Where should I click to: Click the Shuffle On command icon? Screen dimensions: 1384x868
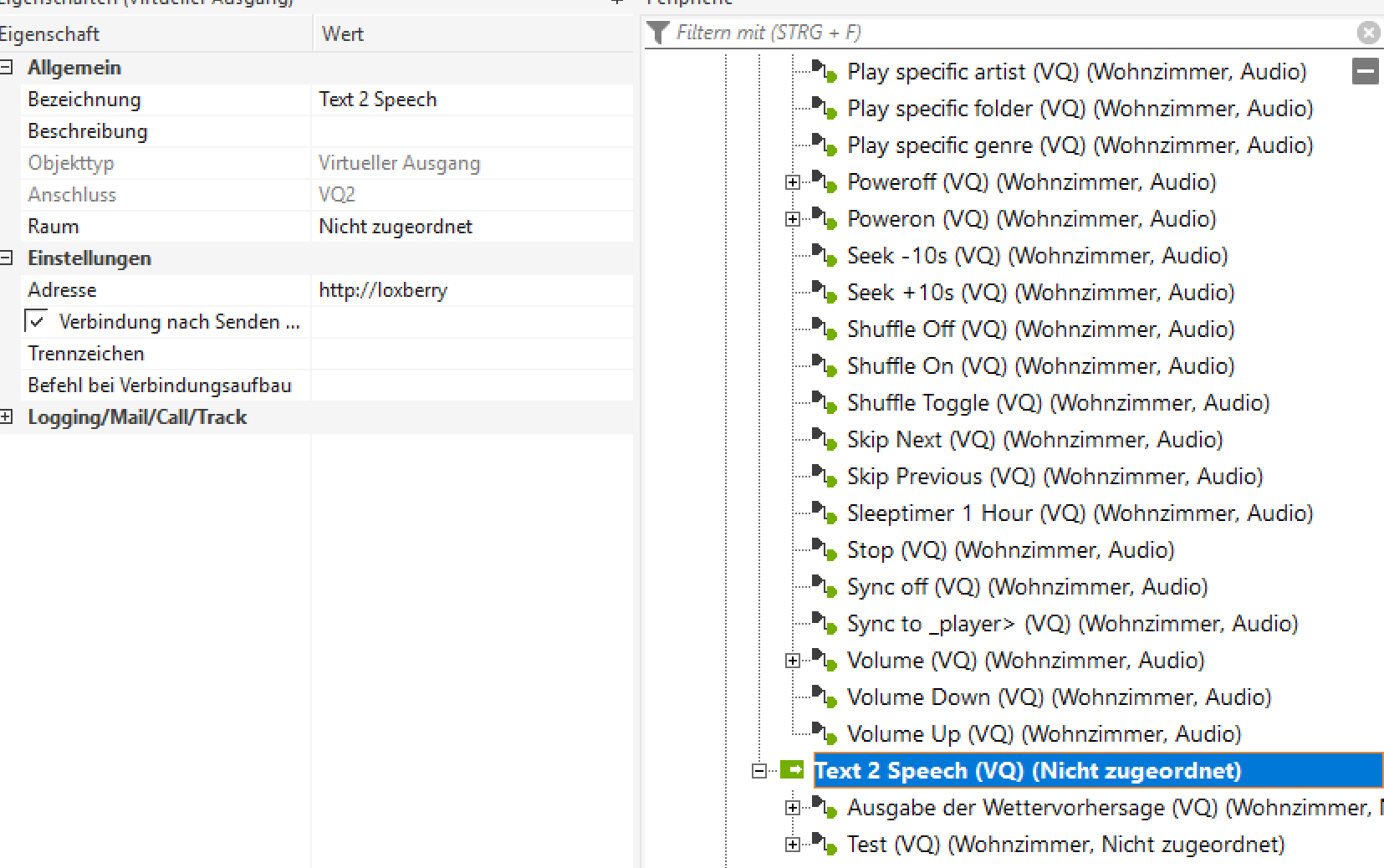click(825, 366)
